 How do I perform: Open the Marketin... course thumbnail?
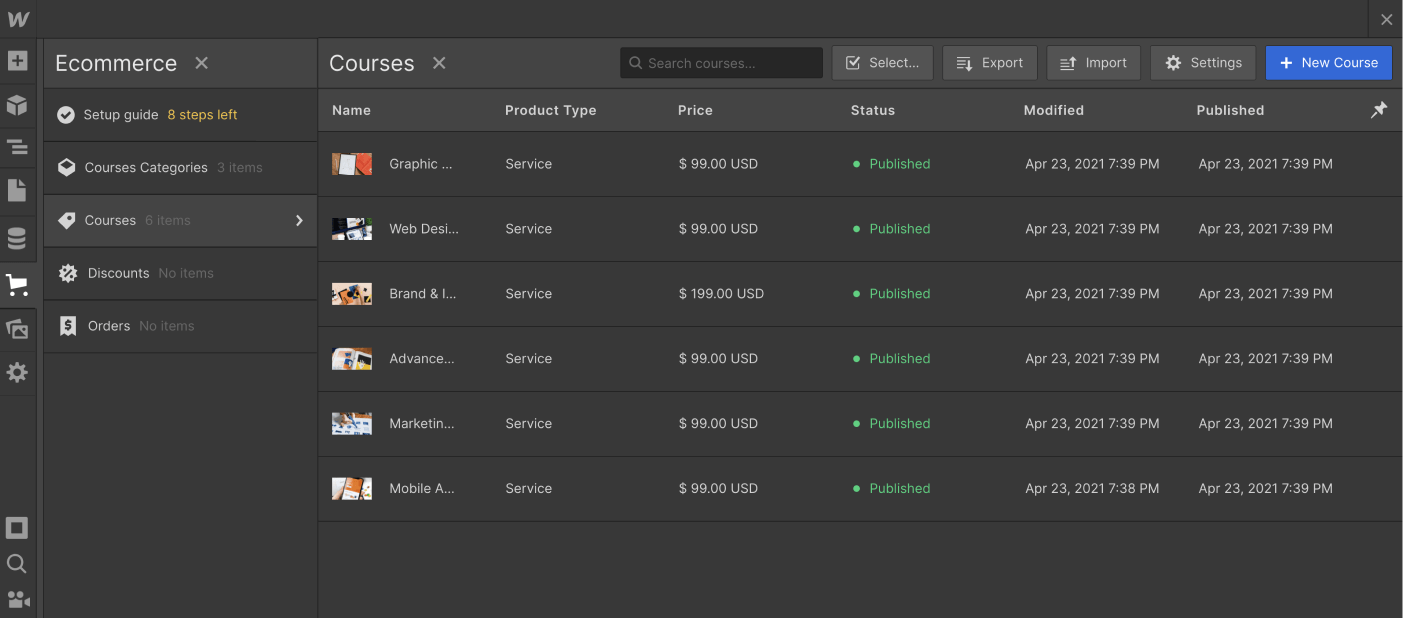click(352, 424)
